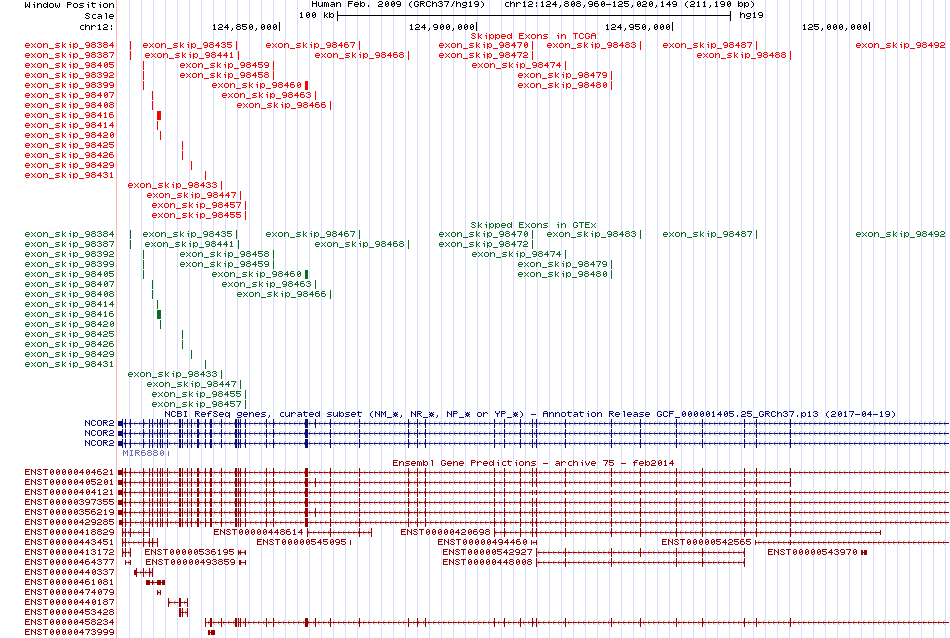Click transcript label ENST00000473999
Screen dimensions: 950x638
coord(69,633)
